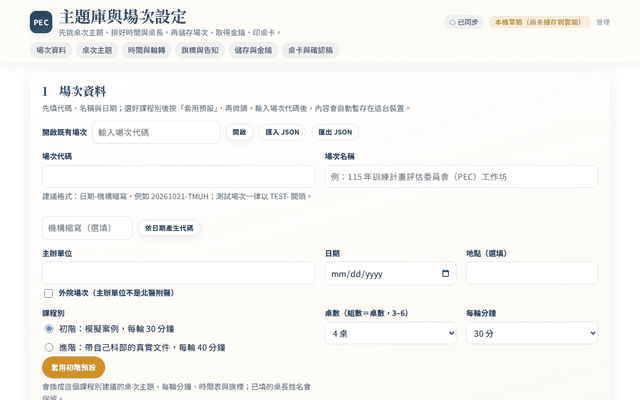Open the date picker calendar icon
The width and height of the screenshot is (640, 400).
pos(445,273)
